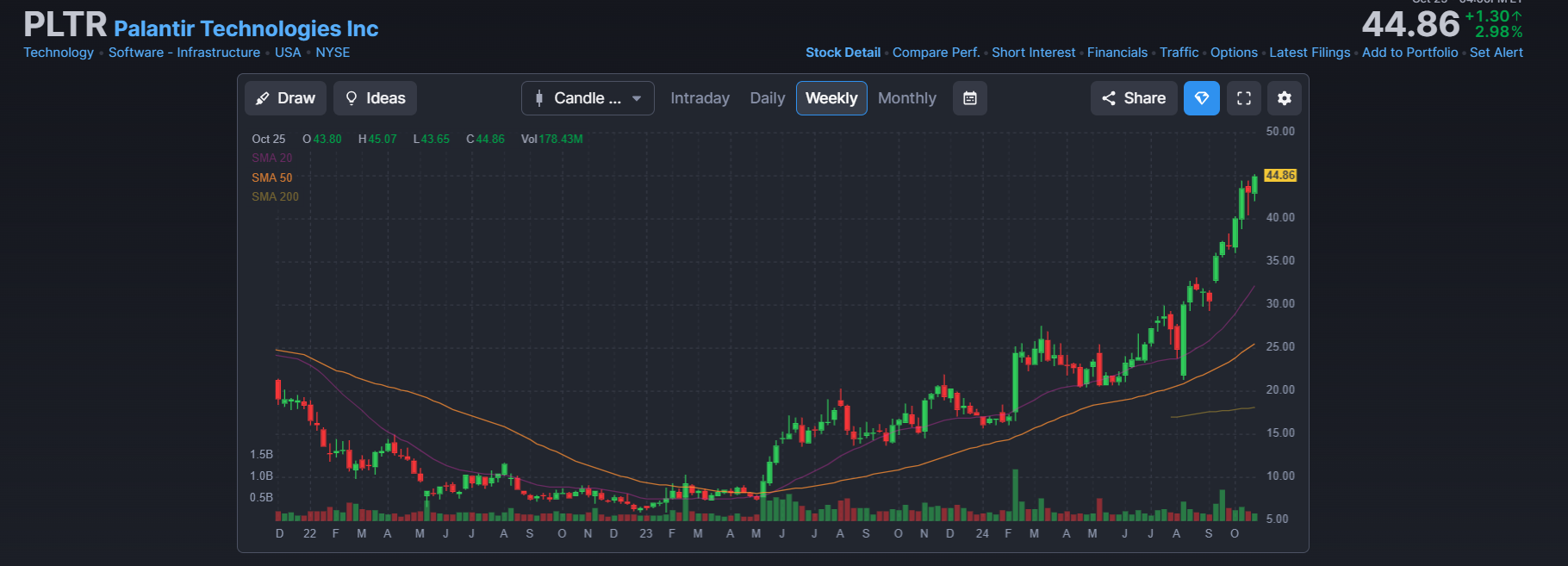
Task: Open chart settings gear
Action: point(1285,98)
